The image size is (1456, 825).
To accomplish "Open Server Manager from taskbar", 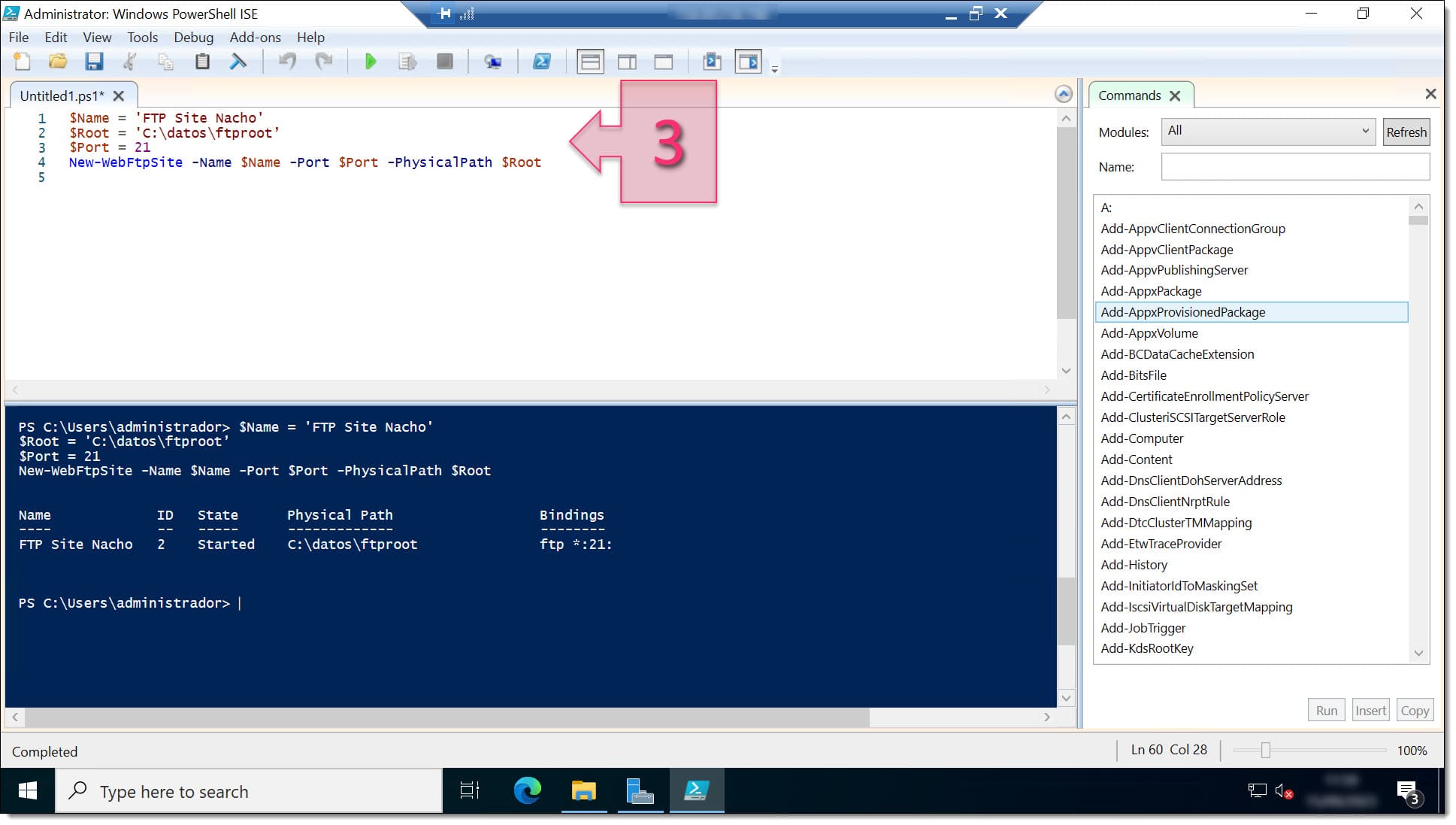I will [x=640, y=790].
